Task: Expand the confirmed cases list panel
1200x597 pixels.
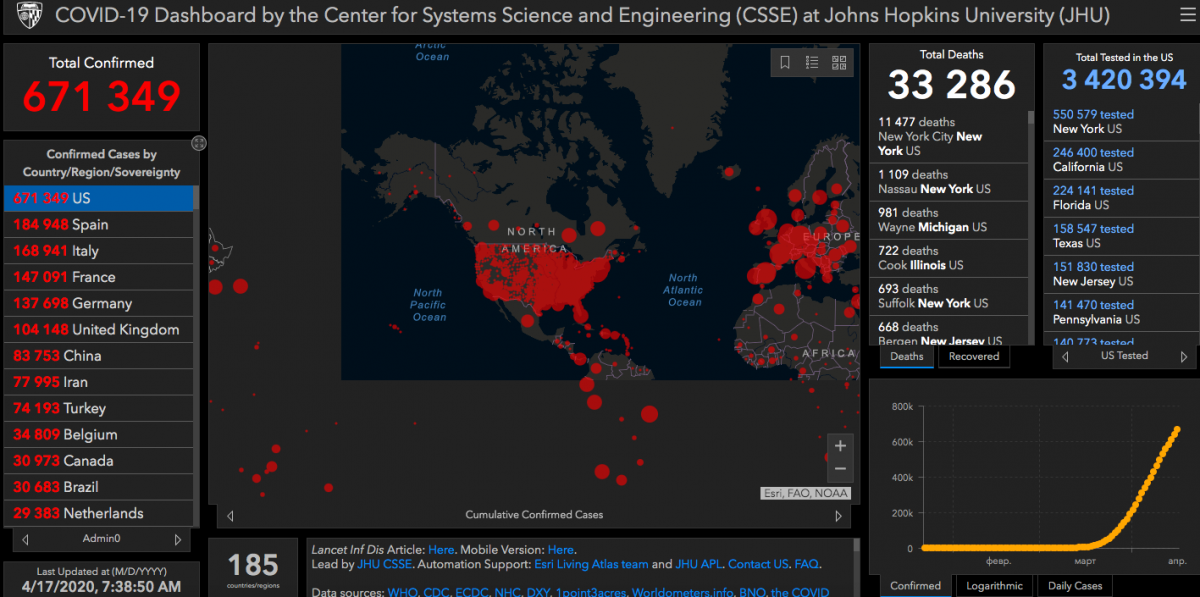Action: click(199, 143)
